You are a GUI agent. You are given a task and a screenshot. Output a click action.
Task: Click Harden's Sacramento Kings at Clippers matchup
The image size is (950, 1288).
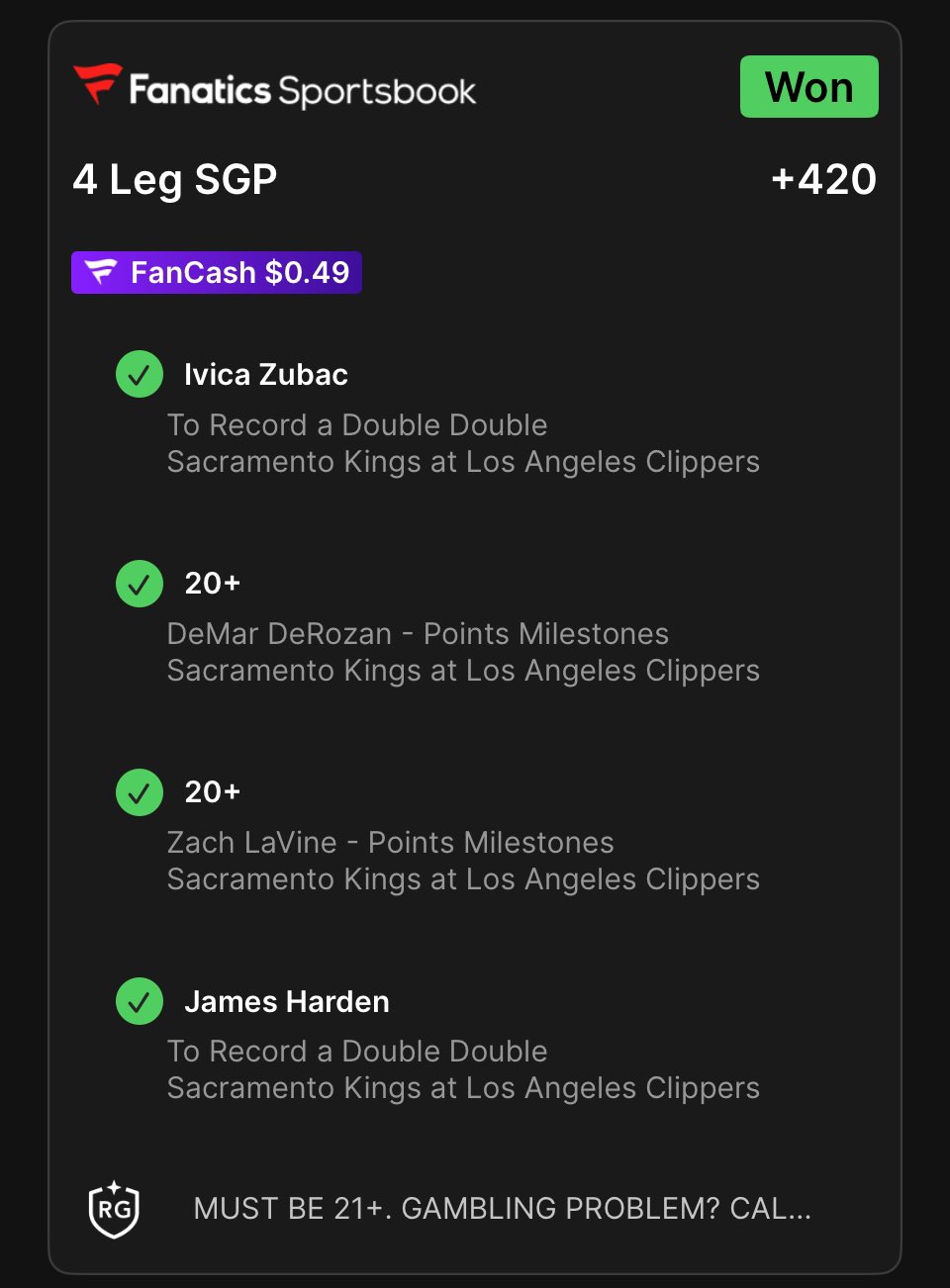(463, 1088)
